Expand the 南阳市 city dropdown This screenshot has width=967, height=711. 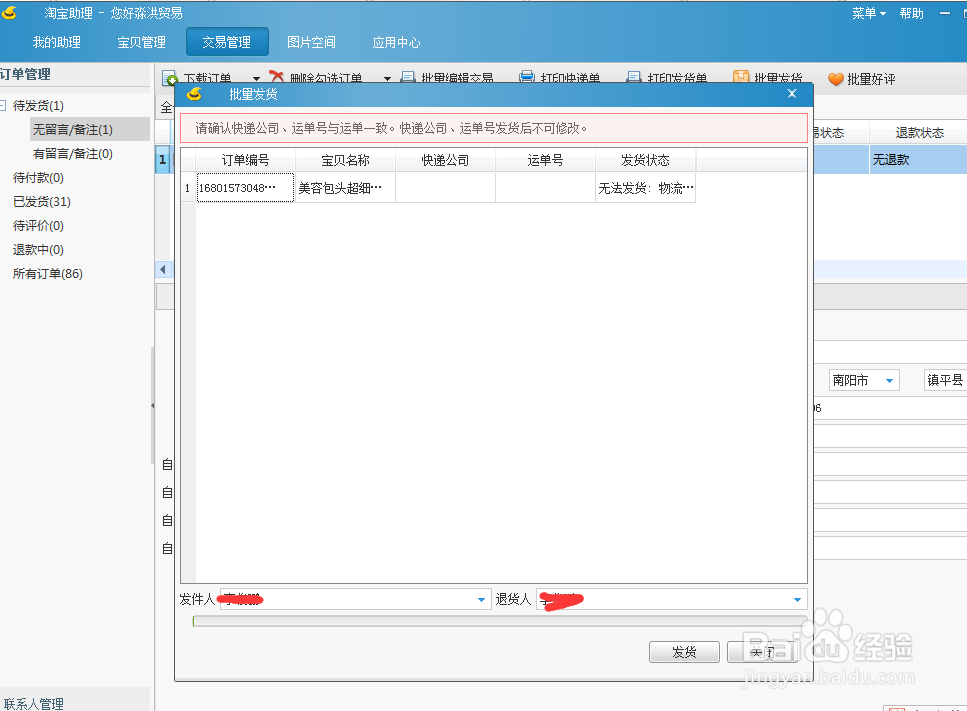(x=890, y=380)
